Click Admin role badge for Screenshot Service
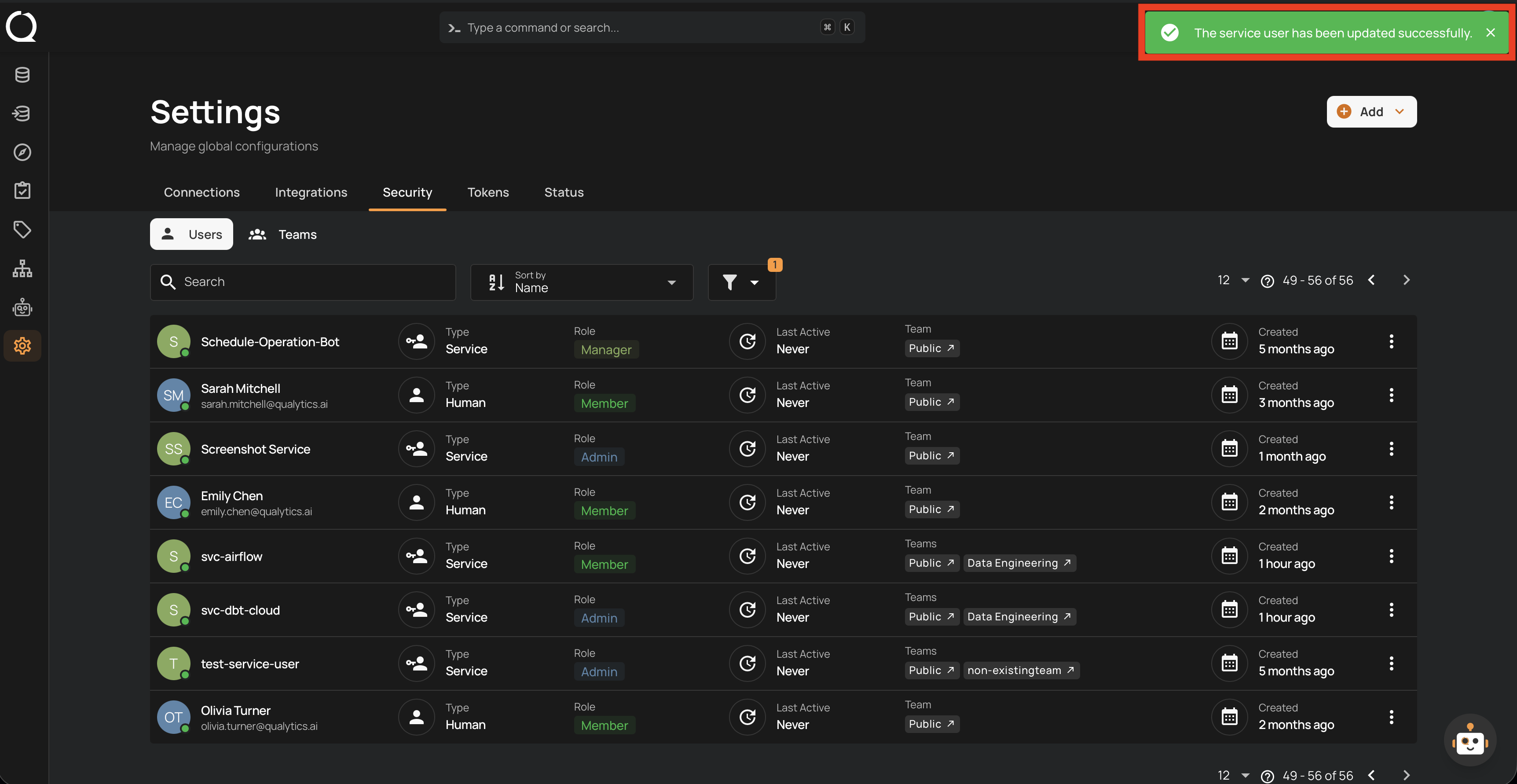Screen dimensions: 1517x784 [x=599, y=457]
